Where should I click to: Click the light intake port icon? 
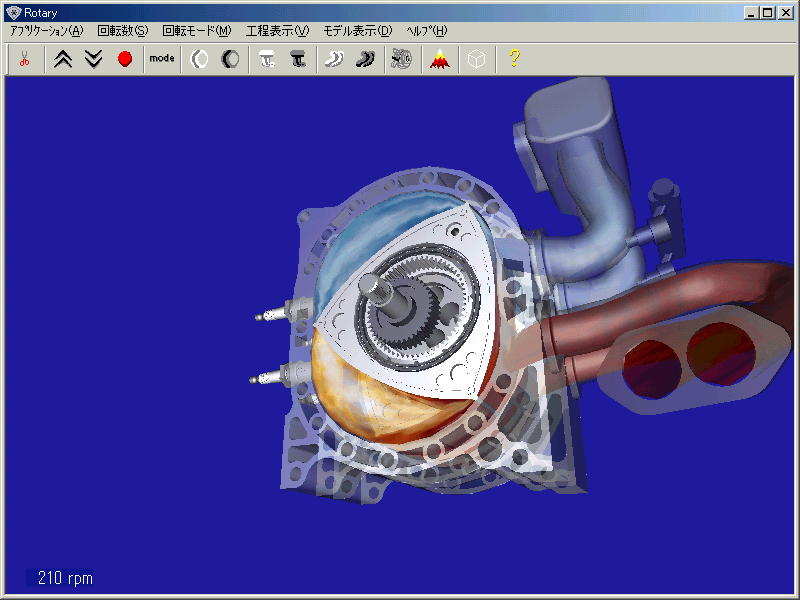click(x=267, y=59)
